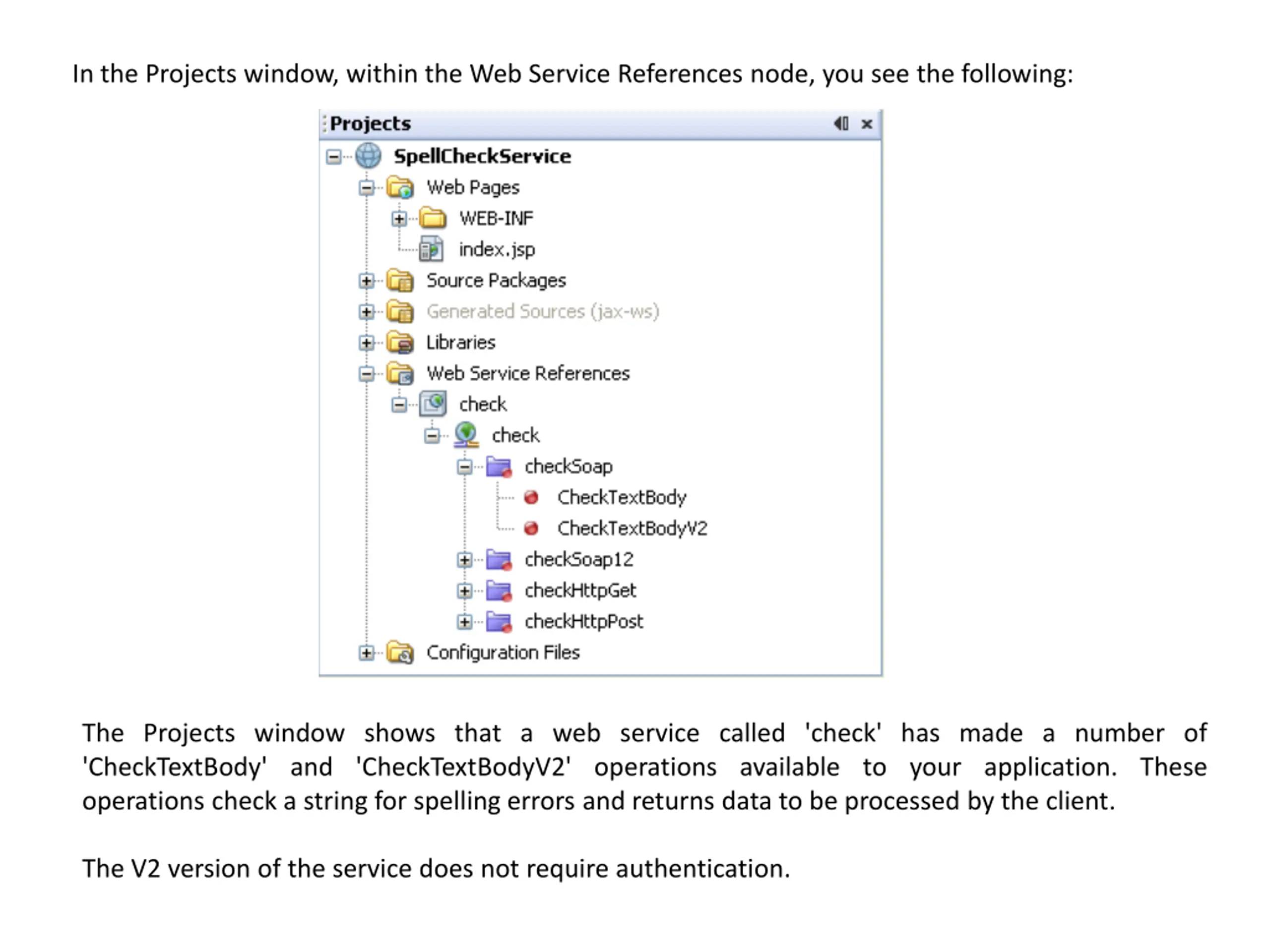Click the Configuration Files folder icon
This screenshot has height=952, width=1270.
coord(399,653)
